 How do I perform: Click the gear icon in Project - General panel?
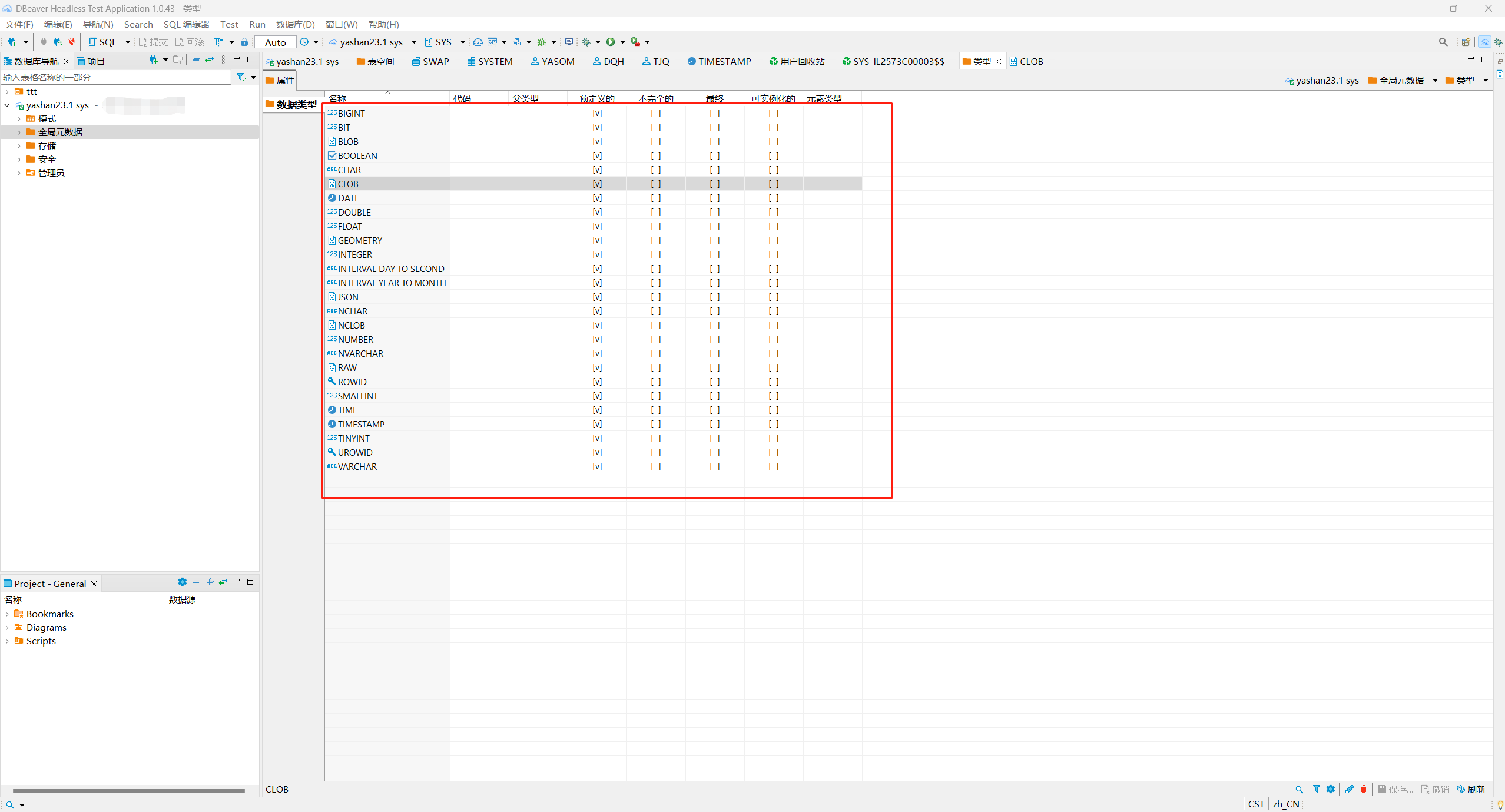pyautogui.click(x=183, y=582)
